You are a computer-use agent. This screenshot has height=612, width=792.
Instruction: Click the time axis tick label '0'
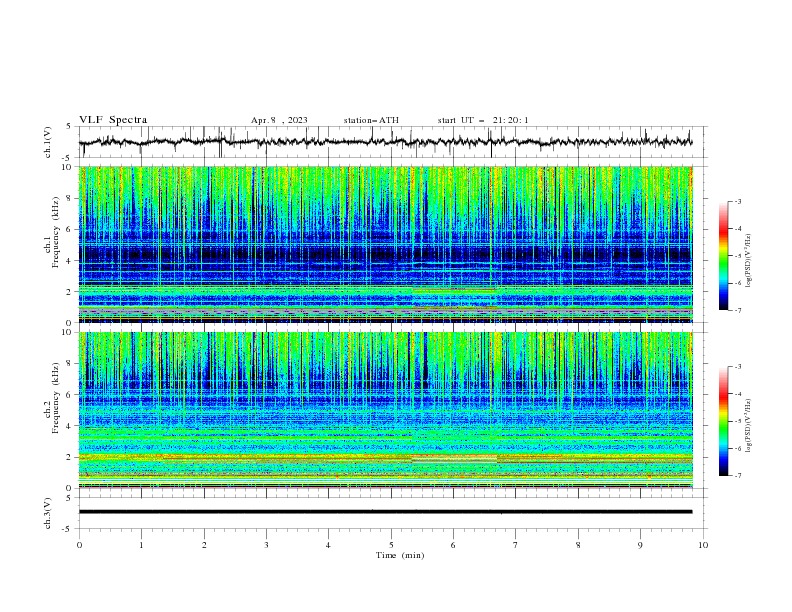tap(79, 545)
